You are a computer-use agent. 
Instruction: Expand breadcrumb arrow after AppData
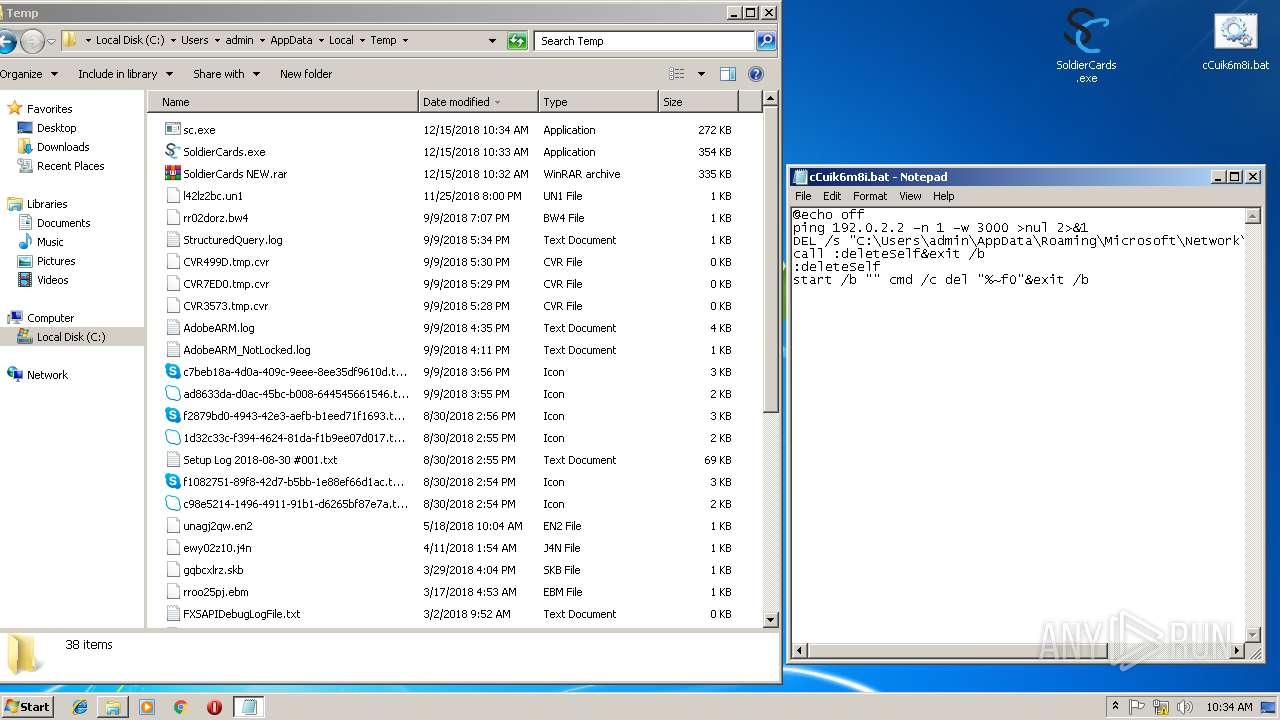[321, 41]
